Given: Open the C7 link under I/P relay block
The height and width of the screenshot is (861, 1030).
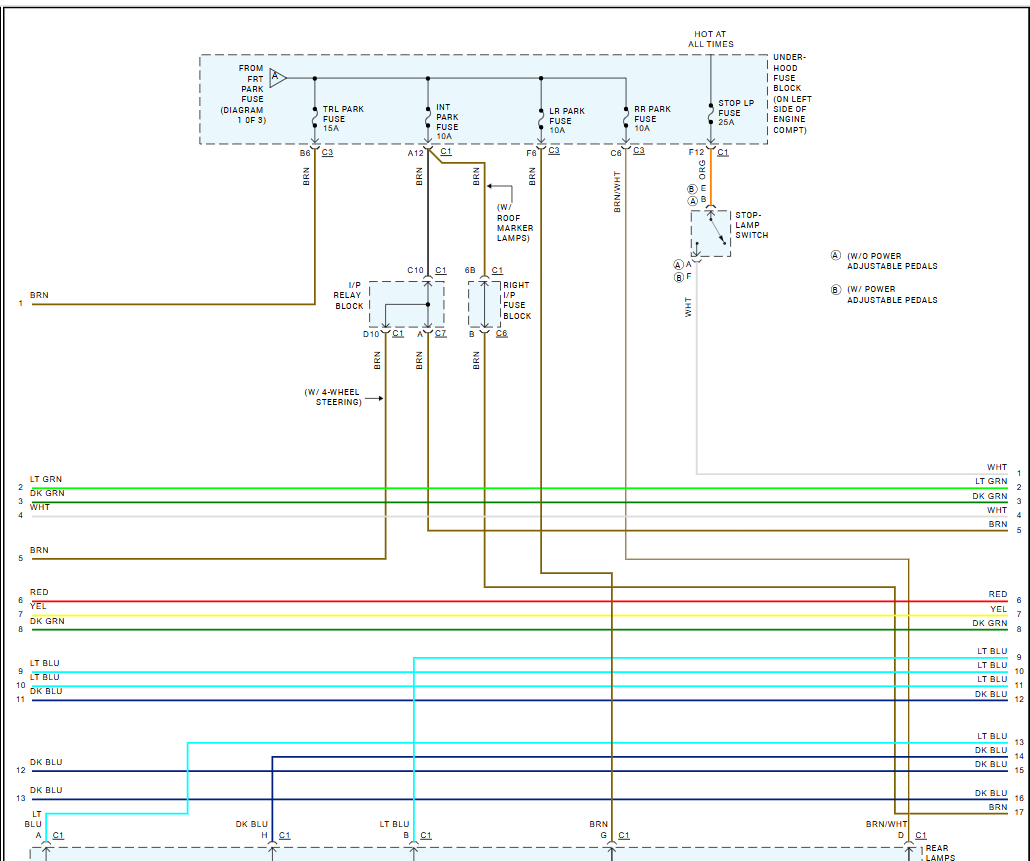Looking at the screenshot, I should click(x=440, y=334).
